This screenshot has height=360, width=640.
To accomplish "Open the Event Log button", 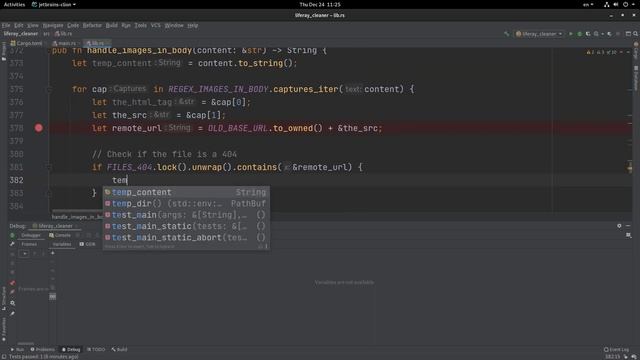I will (616, 349).
